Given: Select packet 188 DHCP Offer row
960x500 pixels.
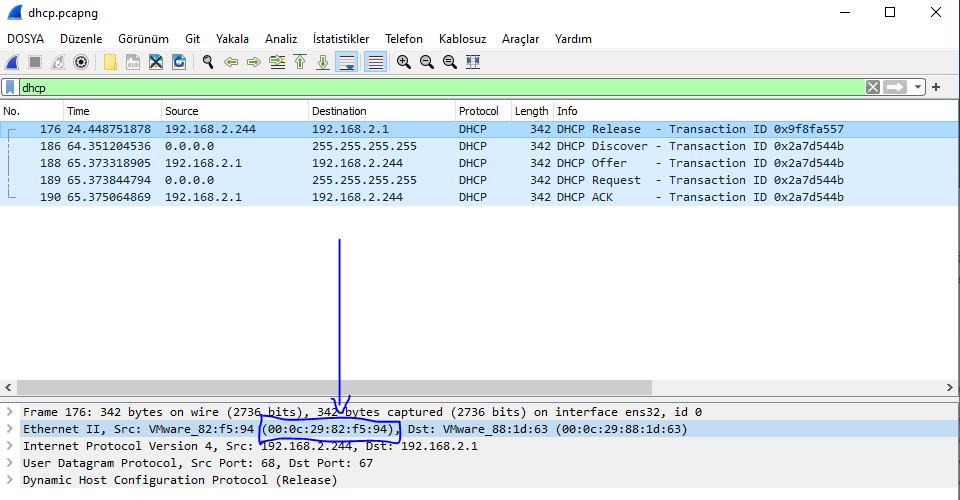Looking at the screenshot, I should click(479, 163).
